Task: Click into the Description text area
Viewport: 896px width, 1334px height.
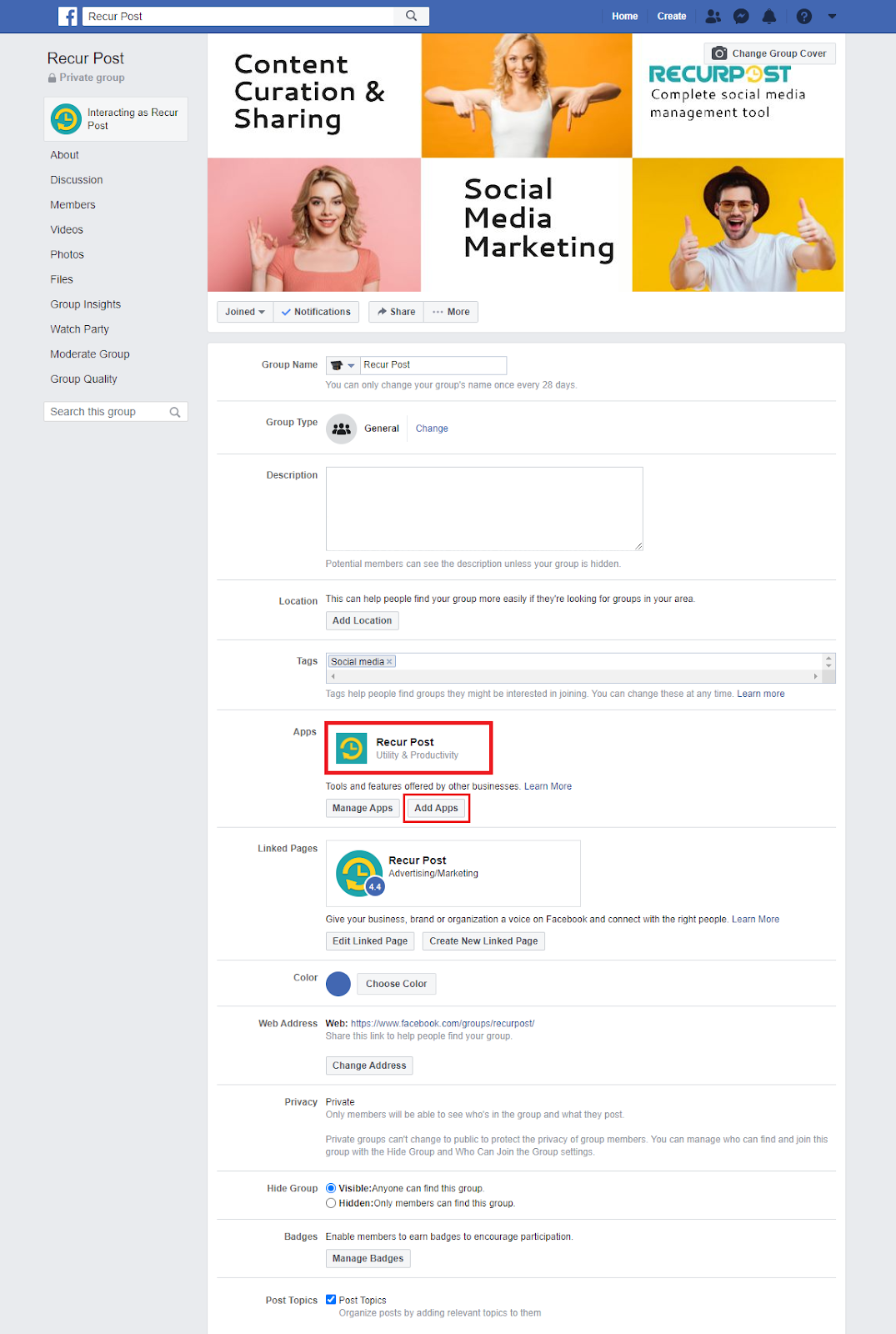Action: pyautogui.click(x=483, y=509)
